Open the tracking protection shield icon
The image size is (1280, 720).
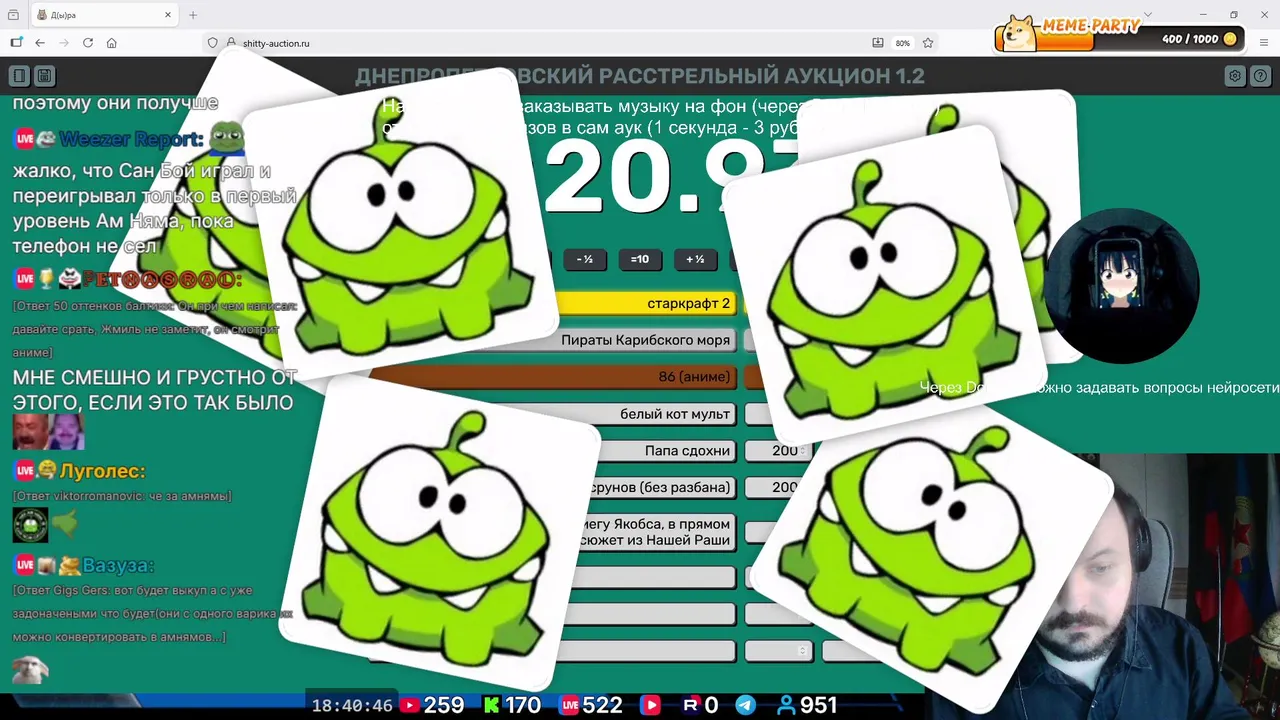(212, 43)
